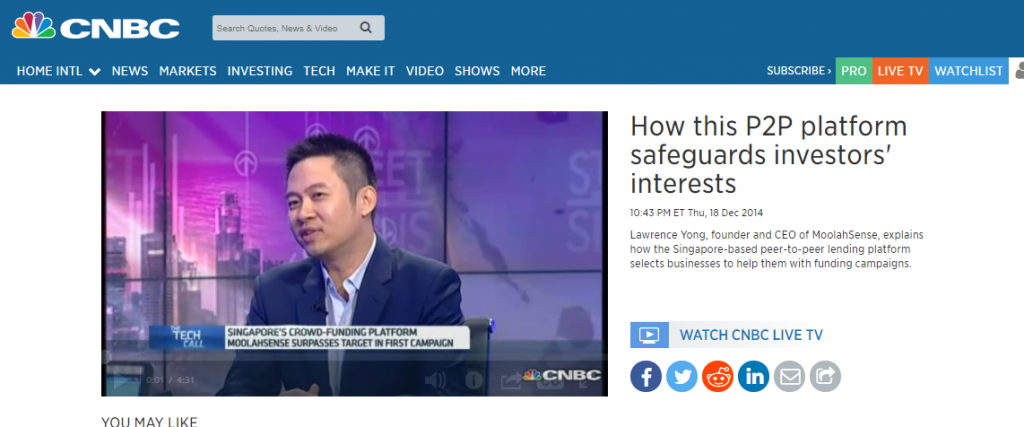
Task: Click the search magnifier icon
Action: coord(366,27)
